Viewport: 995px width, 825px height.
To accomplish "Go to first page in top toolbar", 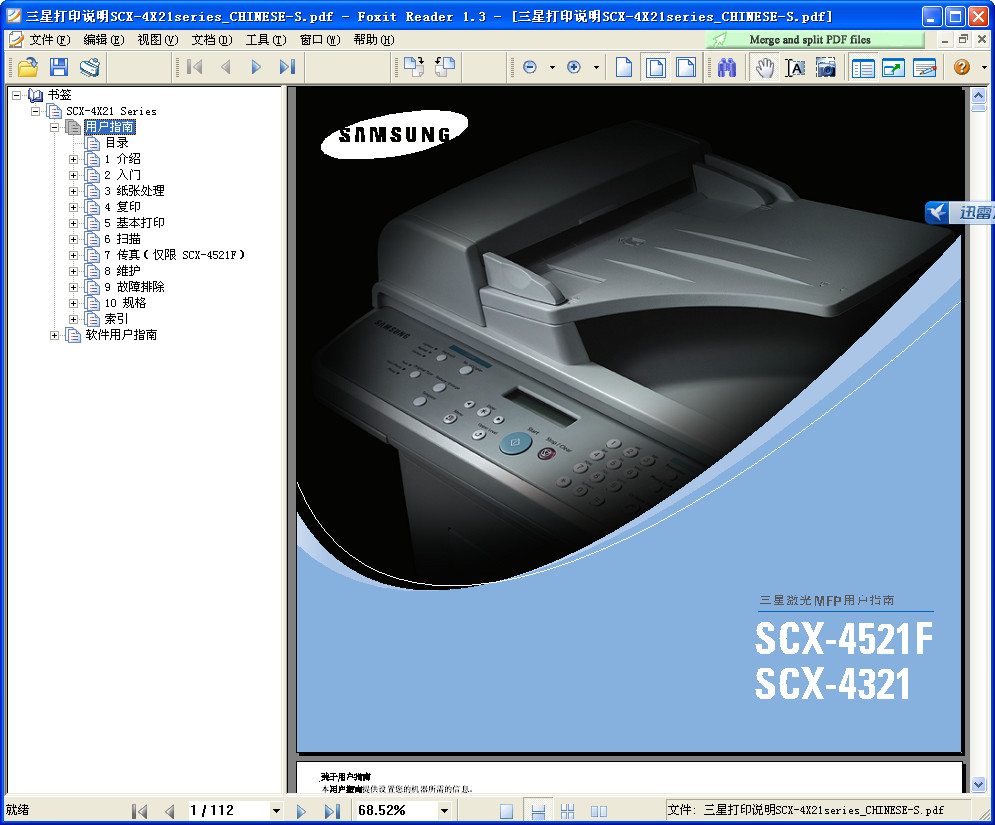I will (x=194, y=67).
